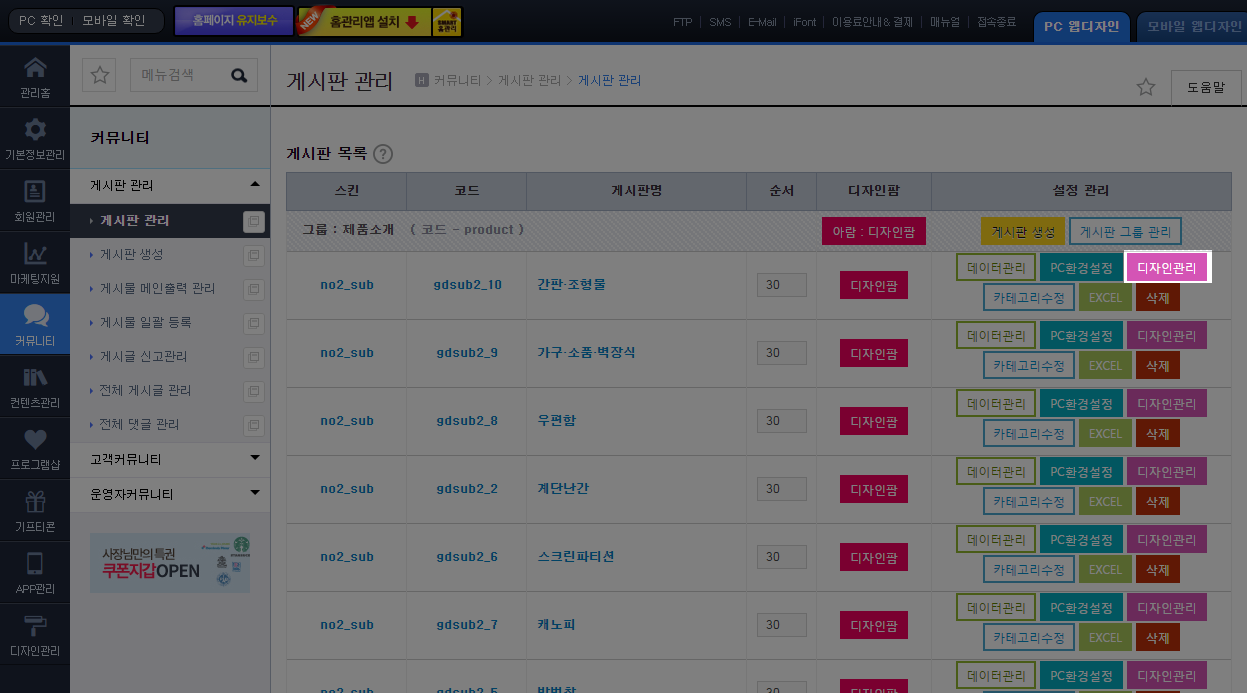Viewport: 1247px width, 693px height.
Task: Open the 쿠폰지갑OPEN banner
Action: [x=170, y=563]
